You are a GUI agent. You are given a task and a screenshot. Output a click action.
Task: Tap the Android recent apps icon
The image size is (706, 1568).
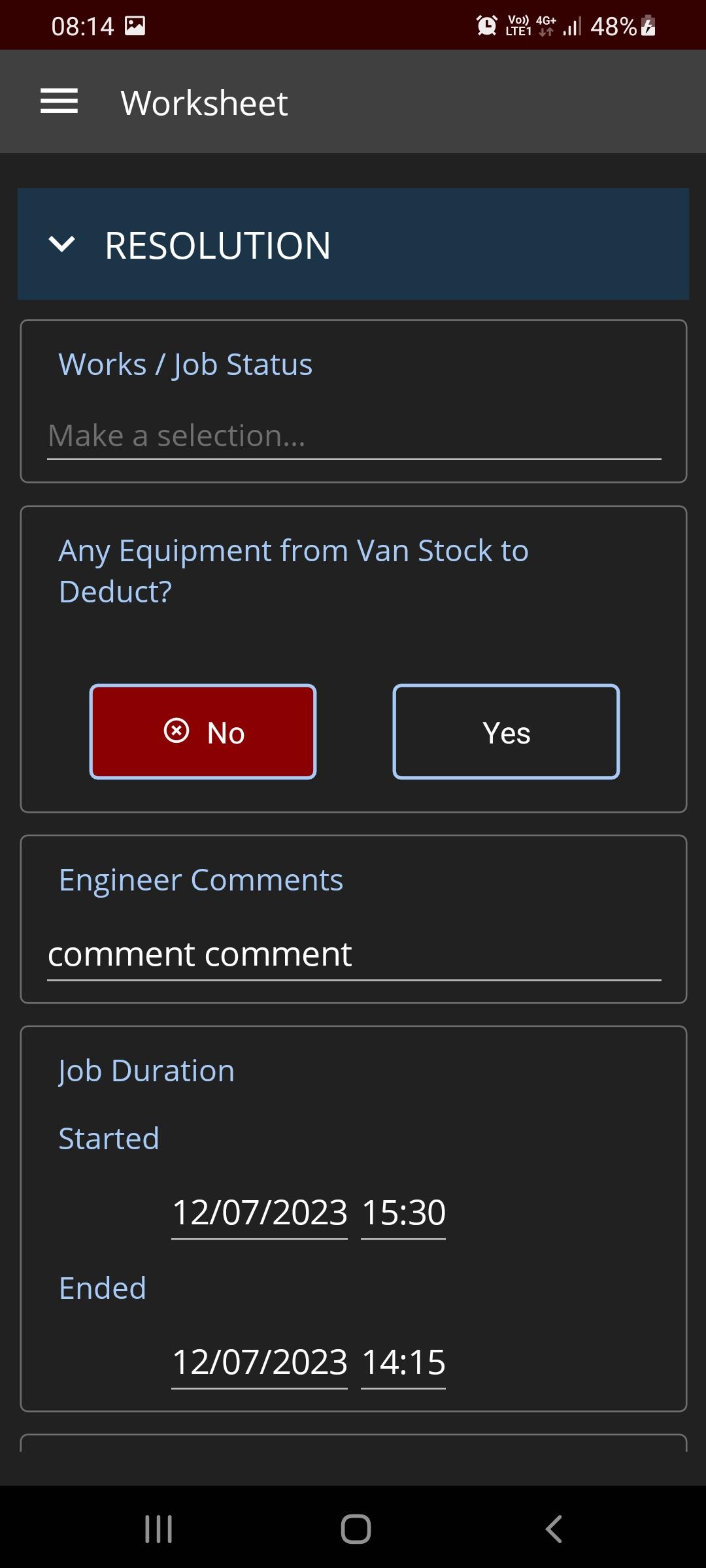pyautogui.click(x=158, y=1529)
